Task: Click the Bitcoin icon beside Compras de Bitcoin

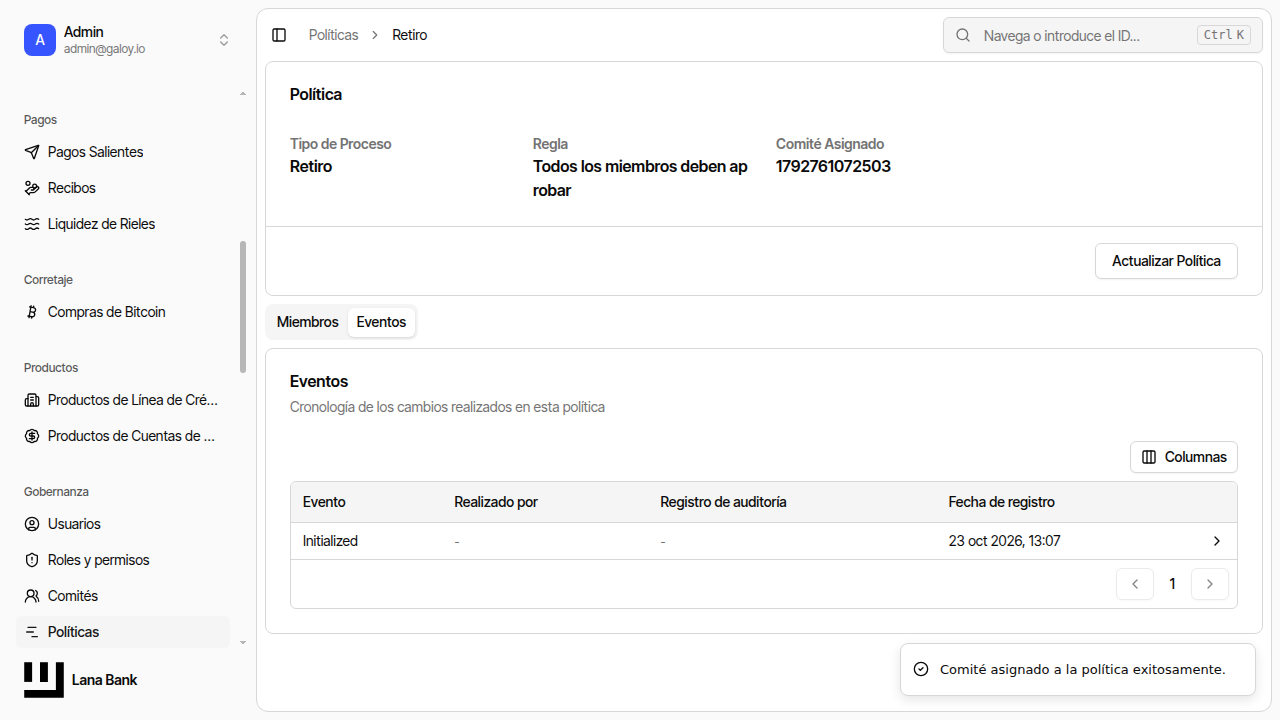Action: tap(32, 312)
